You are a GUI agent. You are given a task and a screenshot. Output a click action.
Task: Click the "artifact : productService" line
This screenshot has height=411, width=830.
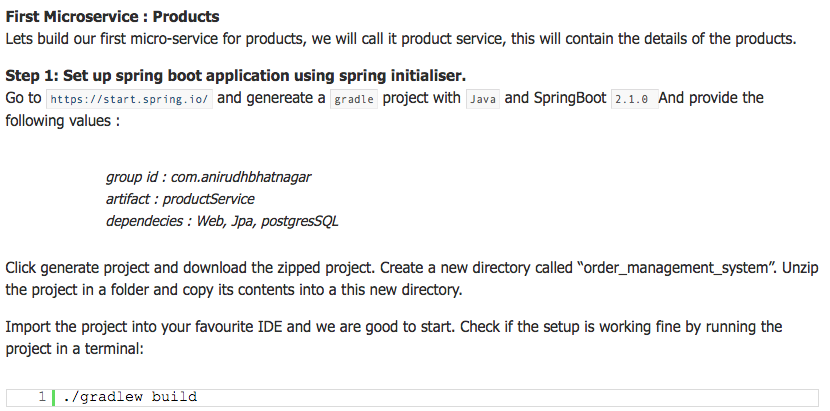(180, 199)
